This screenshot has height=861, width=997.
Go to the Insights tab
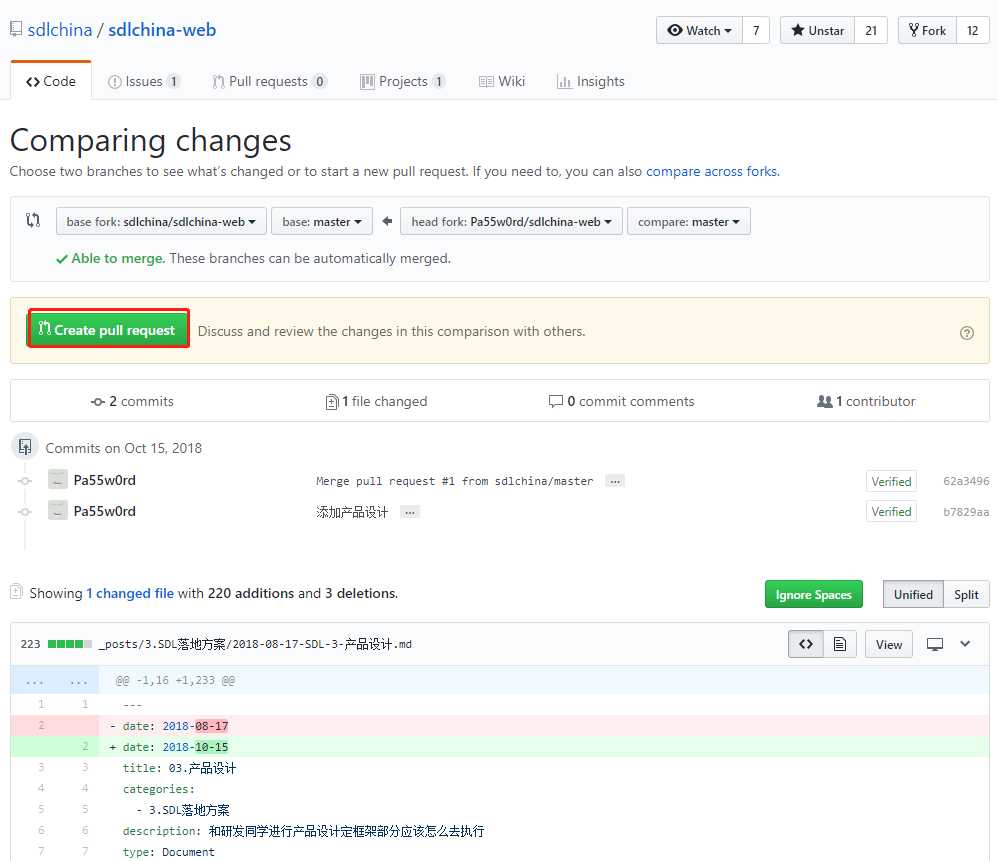590,82
